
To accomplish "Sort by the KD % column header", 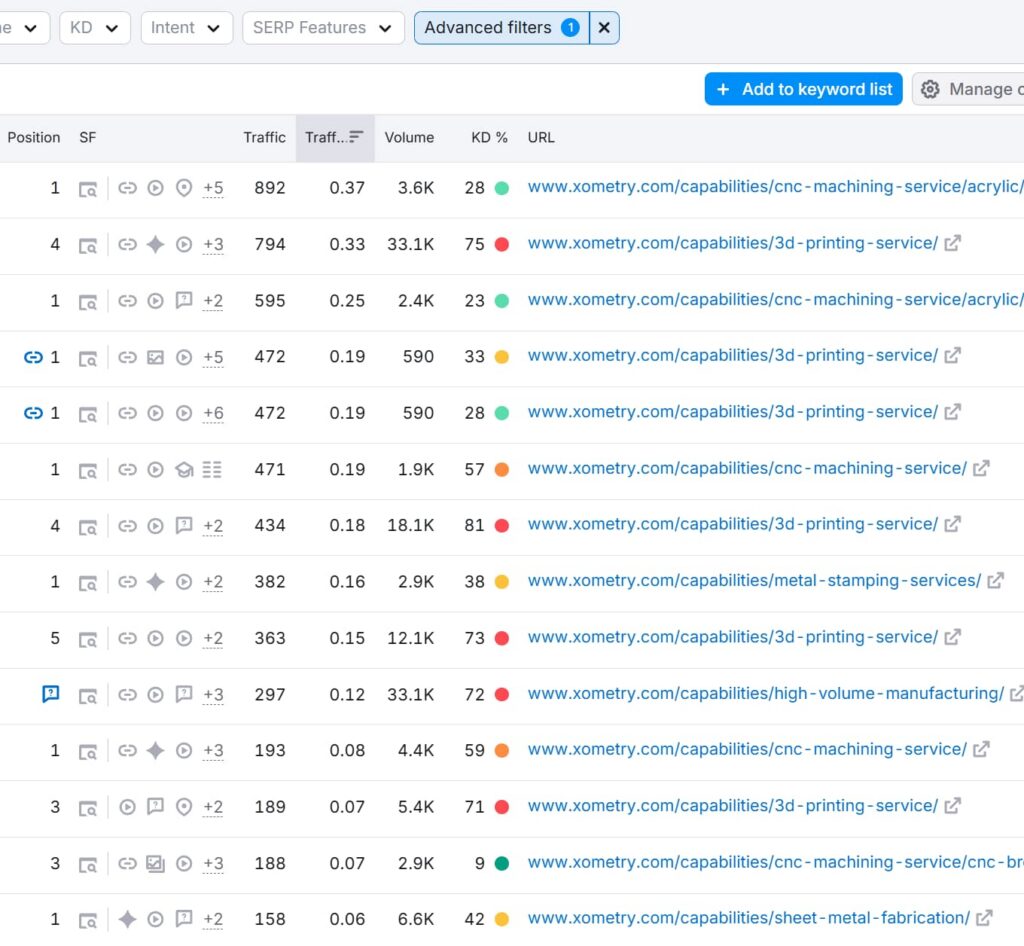I will pos(489,138).
